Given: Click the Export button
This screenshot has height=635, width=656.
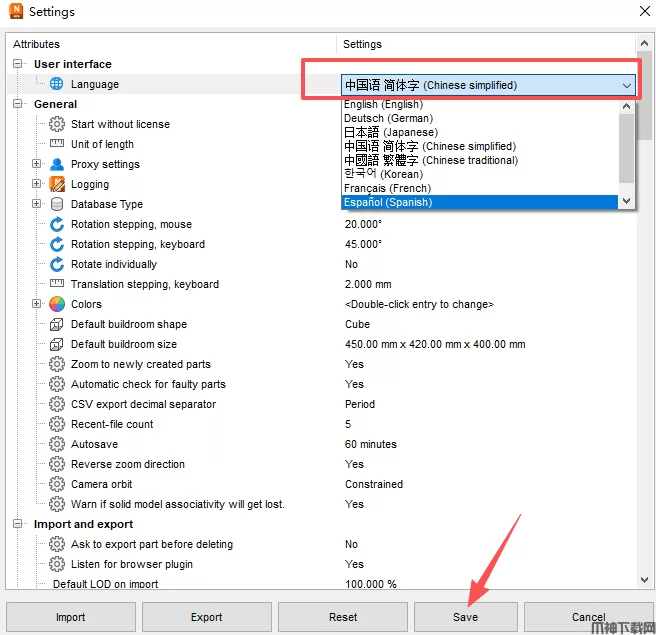Looking at the screenshot, I should click(207, 617).
